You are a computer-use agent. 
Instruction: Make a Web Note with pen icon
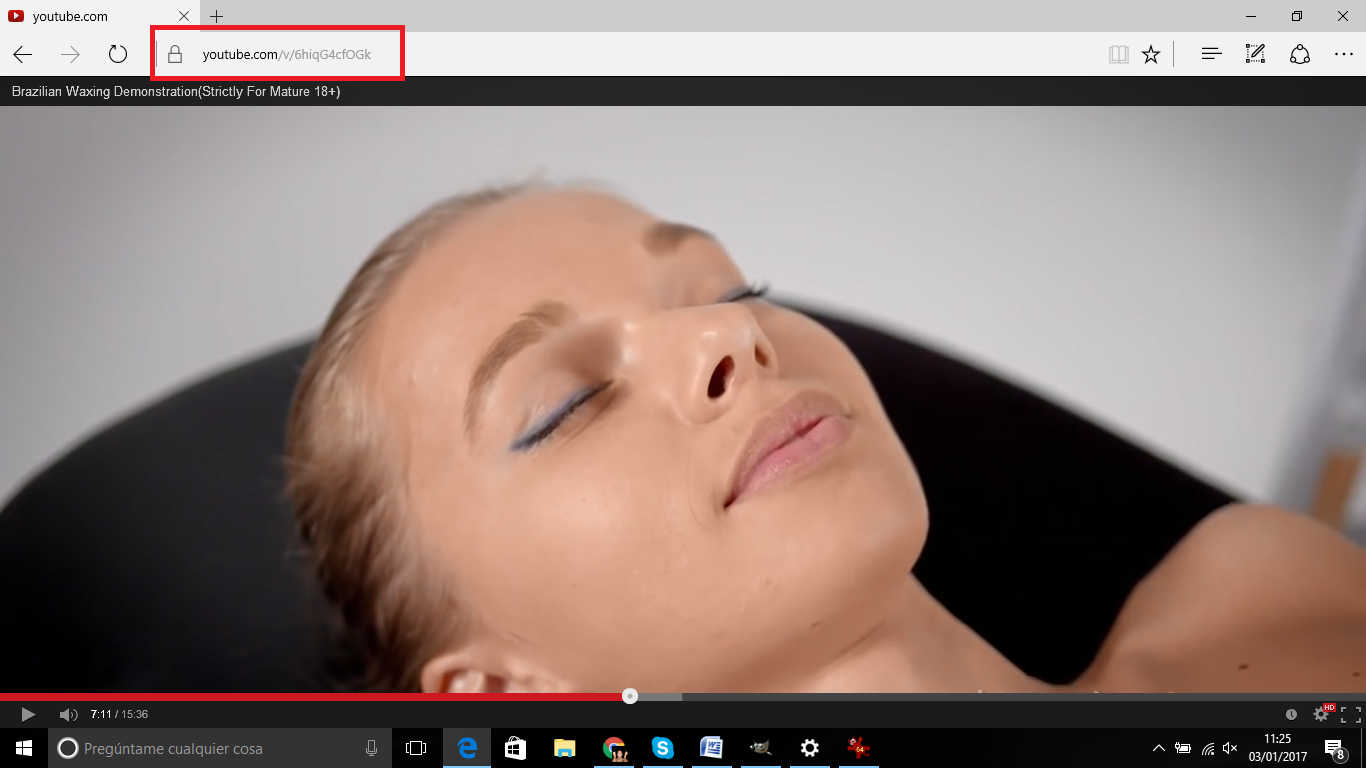pyautogui.click(x=1255, y=55)
